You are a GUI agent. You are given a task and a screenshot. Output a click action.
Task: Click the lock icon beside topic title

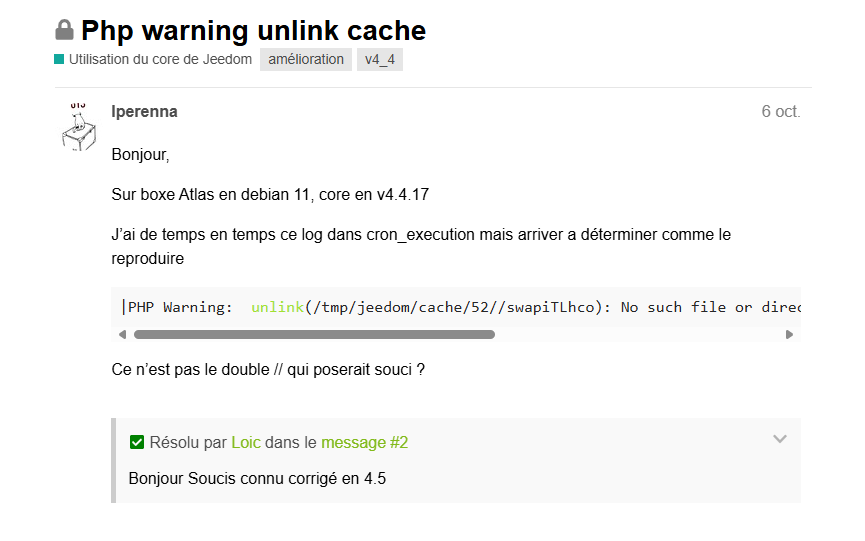(65, 30)
